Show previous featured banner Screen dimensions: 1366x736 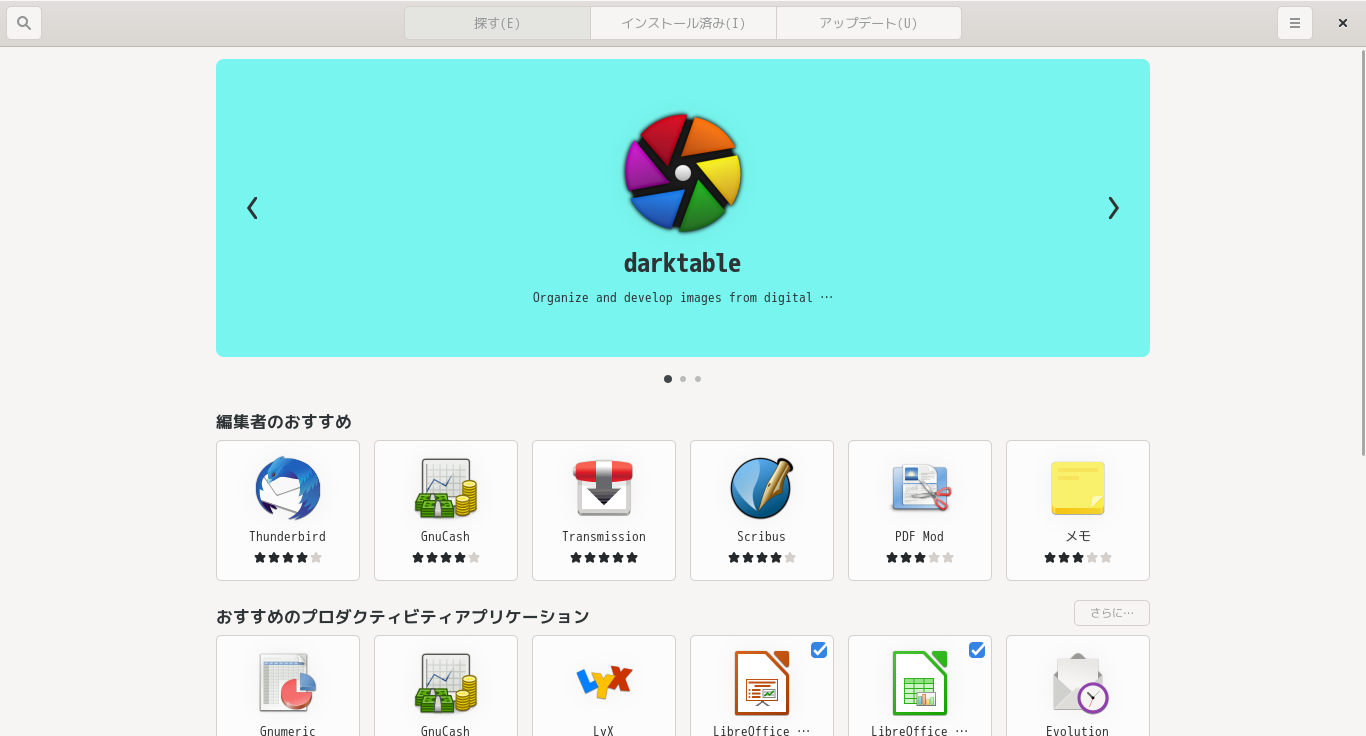pyautogui.click(x=252, y=208)
